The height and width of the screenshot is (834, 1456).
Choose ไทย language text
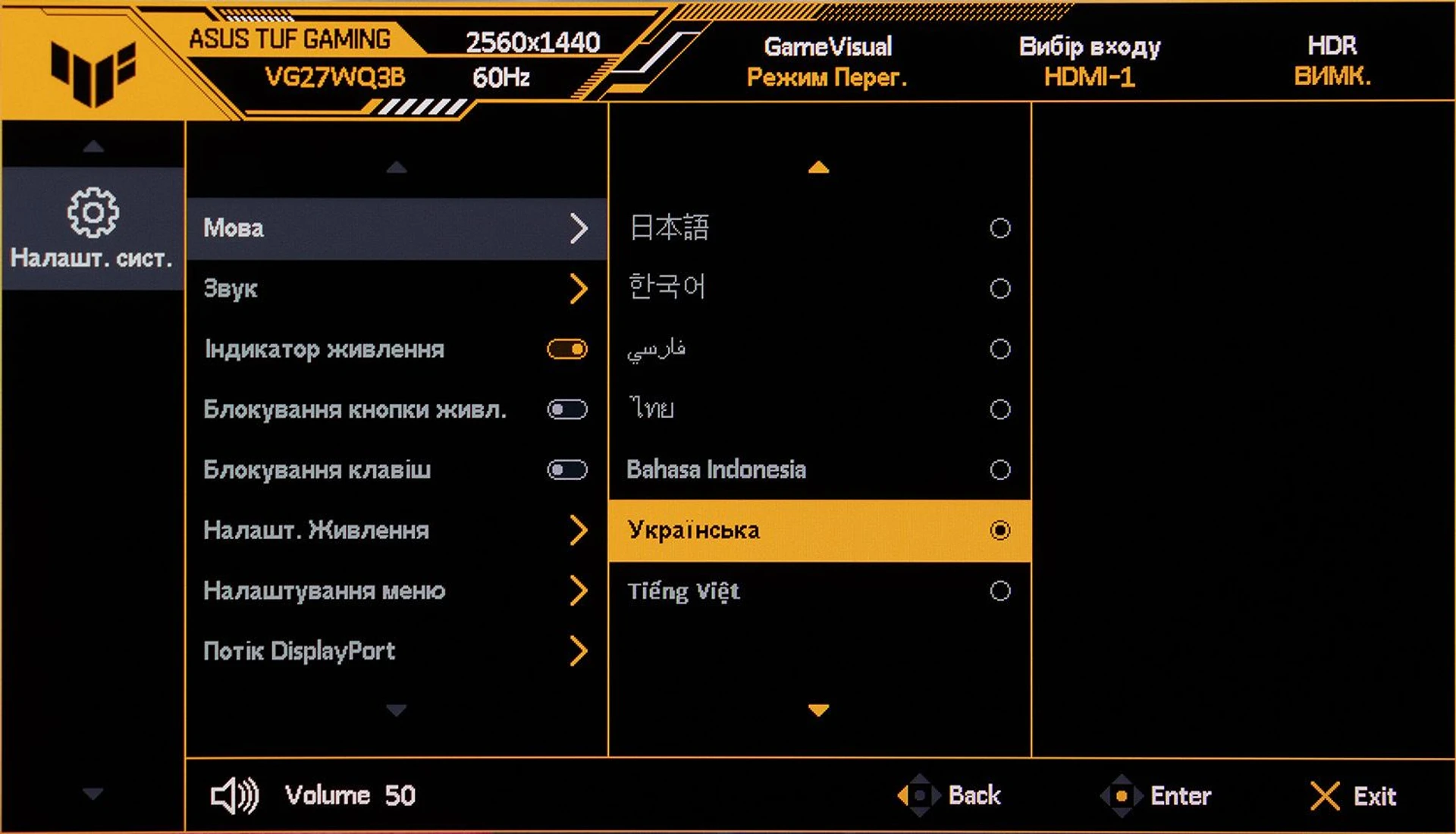[x=651, y=409]
